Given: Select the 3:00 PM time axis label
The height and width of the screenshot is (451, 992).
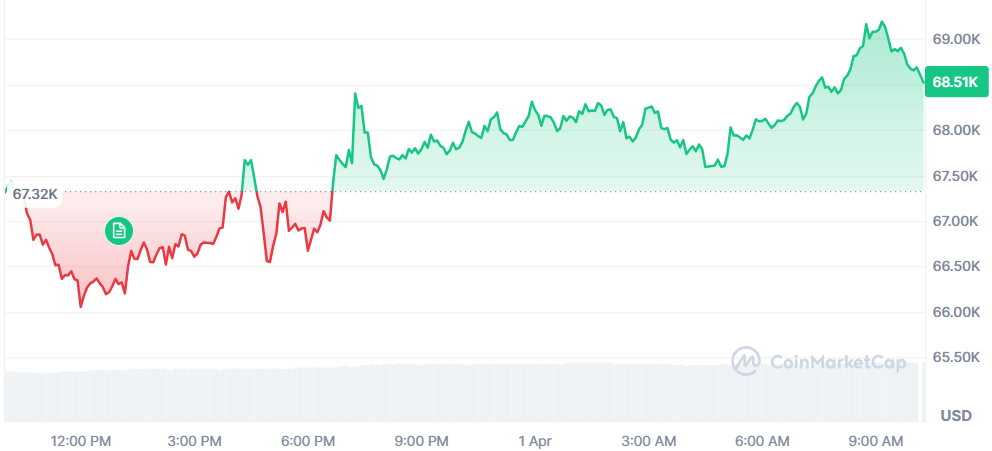Looking at the screenshot, I should point(195,440).
